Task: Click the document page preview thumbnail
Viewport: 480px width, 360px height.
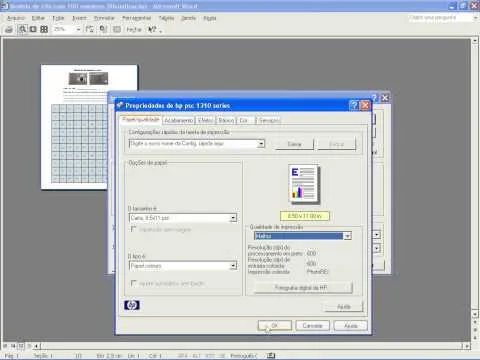Action: pos(89,127)
